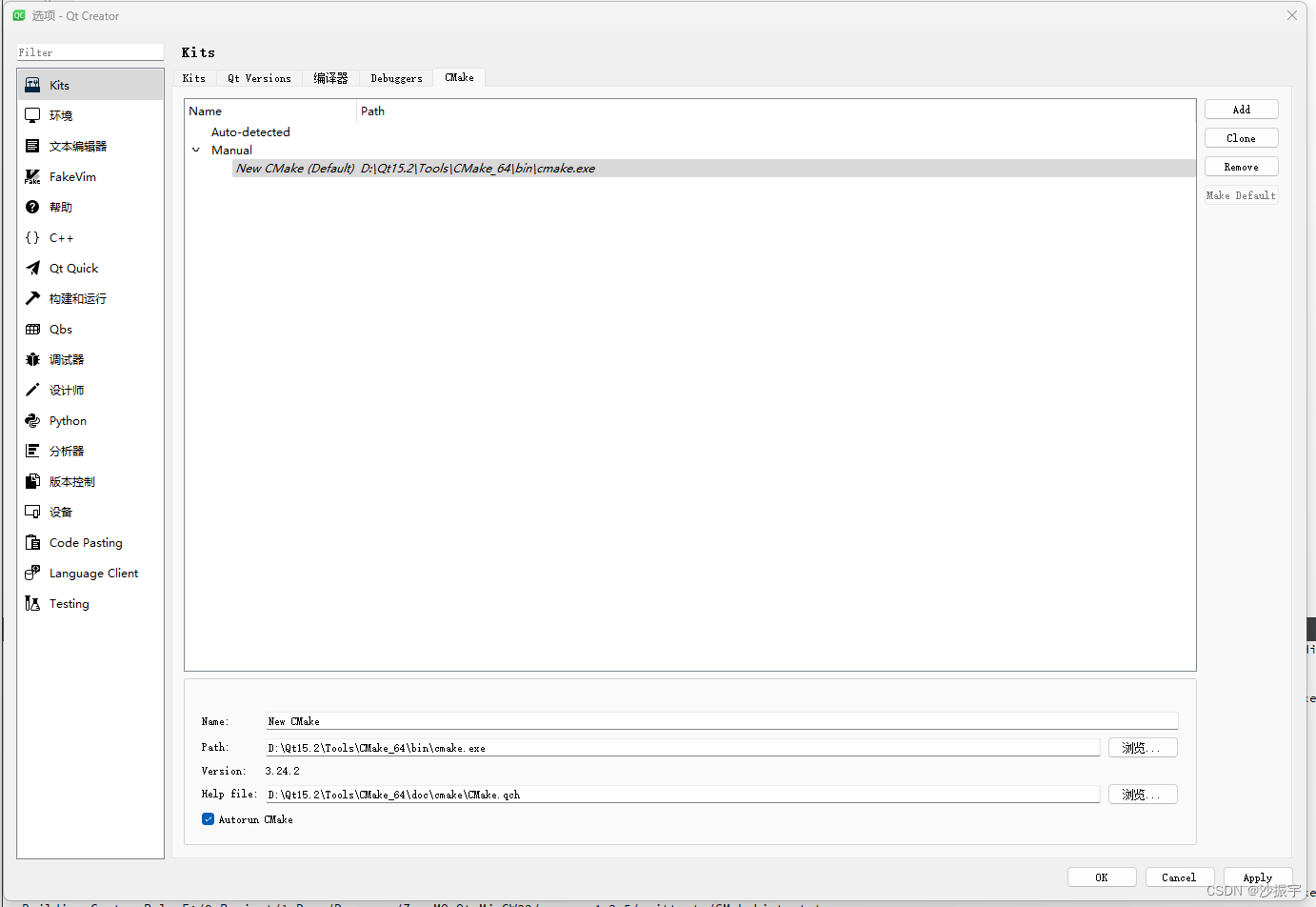The width and height of the screenshot is (1316, 907).
Task: Open the Qt Quick paper plane icon
Action: point(32,268)
